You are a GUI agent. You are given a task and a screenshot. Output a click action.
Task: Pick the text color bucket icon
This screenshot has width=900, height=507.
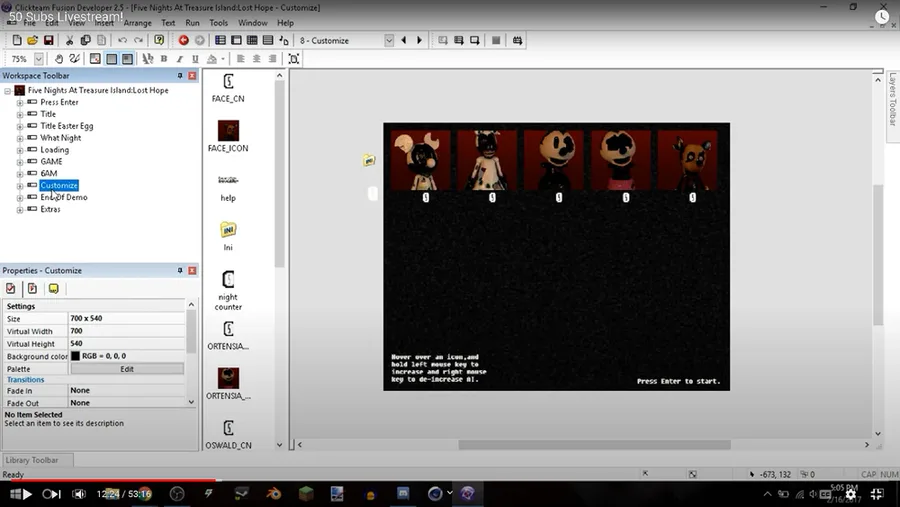coord(212,59)
